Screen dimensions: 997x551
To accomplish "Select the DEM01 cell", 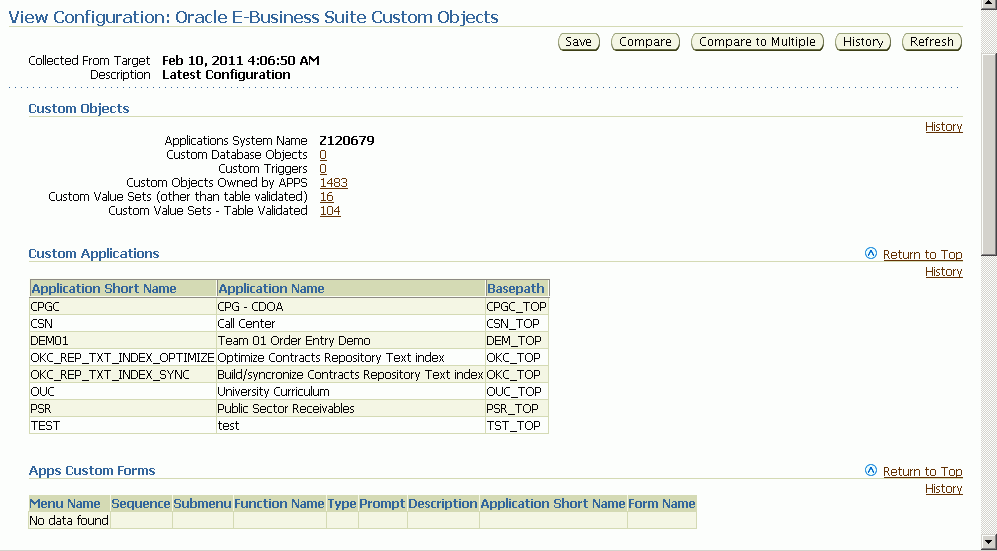I will [x=123, y=341].
